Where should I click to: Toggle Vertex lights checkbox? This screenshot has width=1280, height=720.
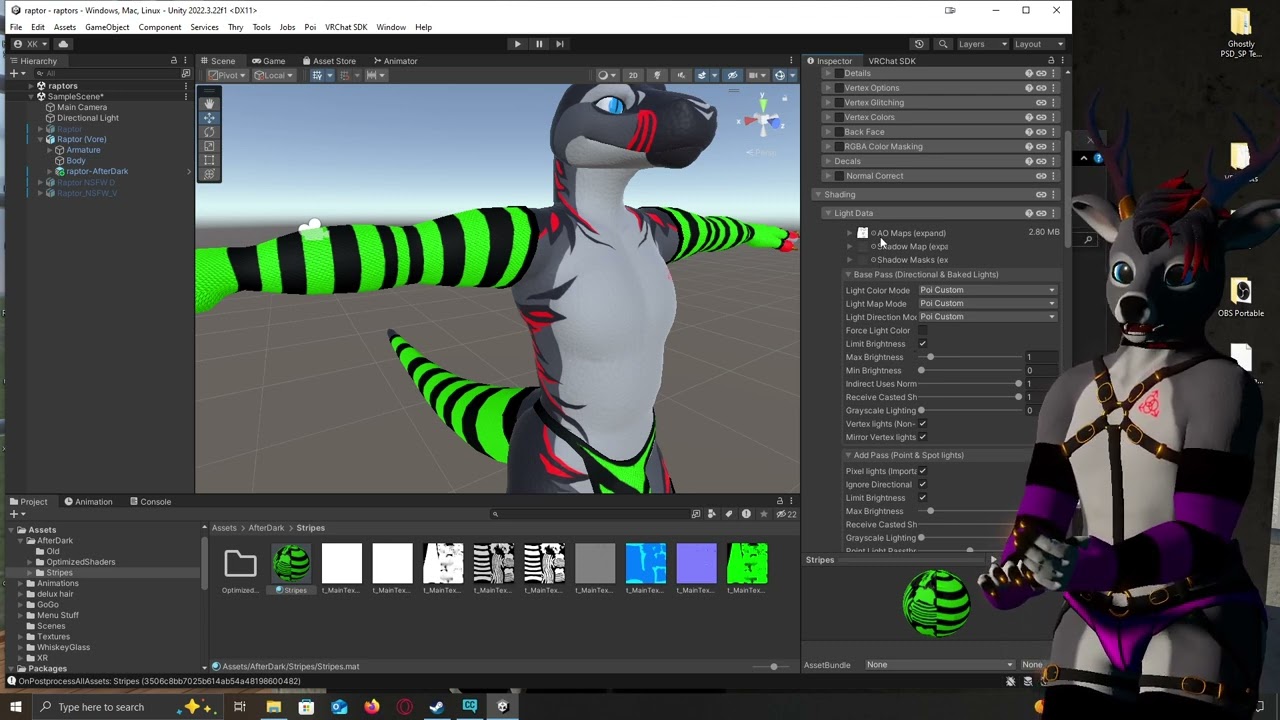[922, 424]
